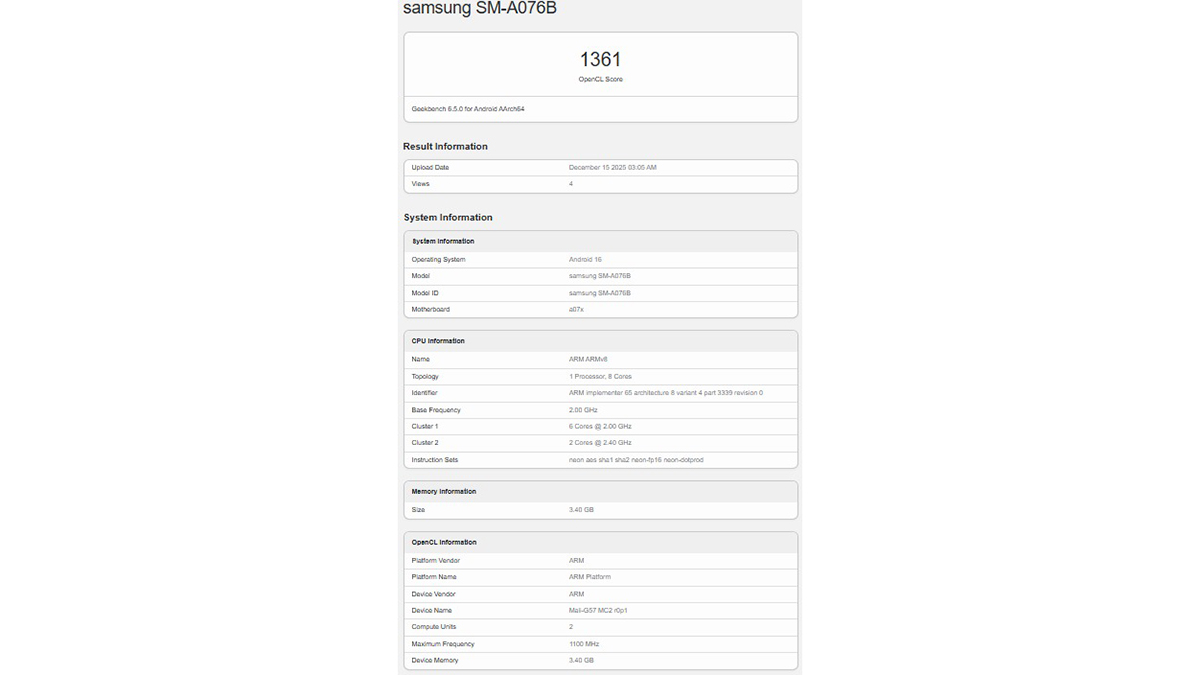The height and width of the screenshot is (675, 1200).
Task: Click the Model entry samsung SM-A076B
Action: pyautogui.click(x=600, y=275)
